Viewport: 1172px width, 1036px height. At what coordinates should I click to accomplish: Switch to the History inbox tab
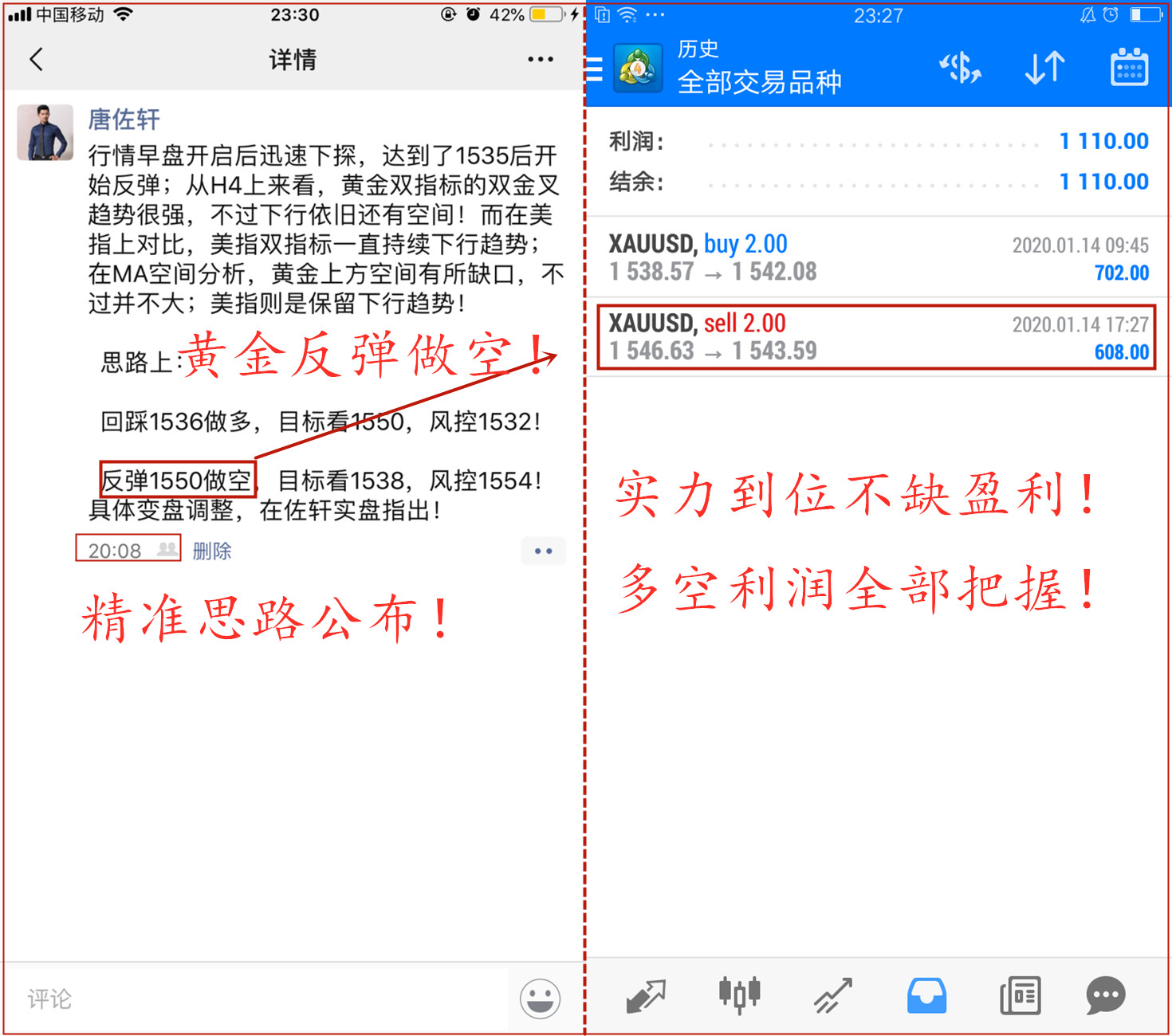click(x=926, y=995)
